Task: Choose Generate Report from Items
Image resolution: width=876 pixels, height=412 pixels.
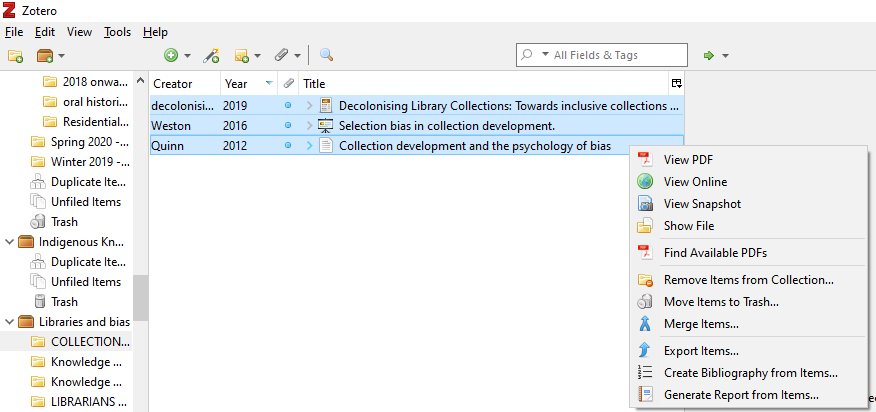Action: coord(749,395)
